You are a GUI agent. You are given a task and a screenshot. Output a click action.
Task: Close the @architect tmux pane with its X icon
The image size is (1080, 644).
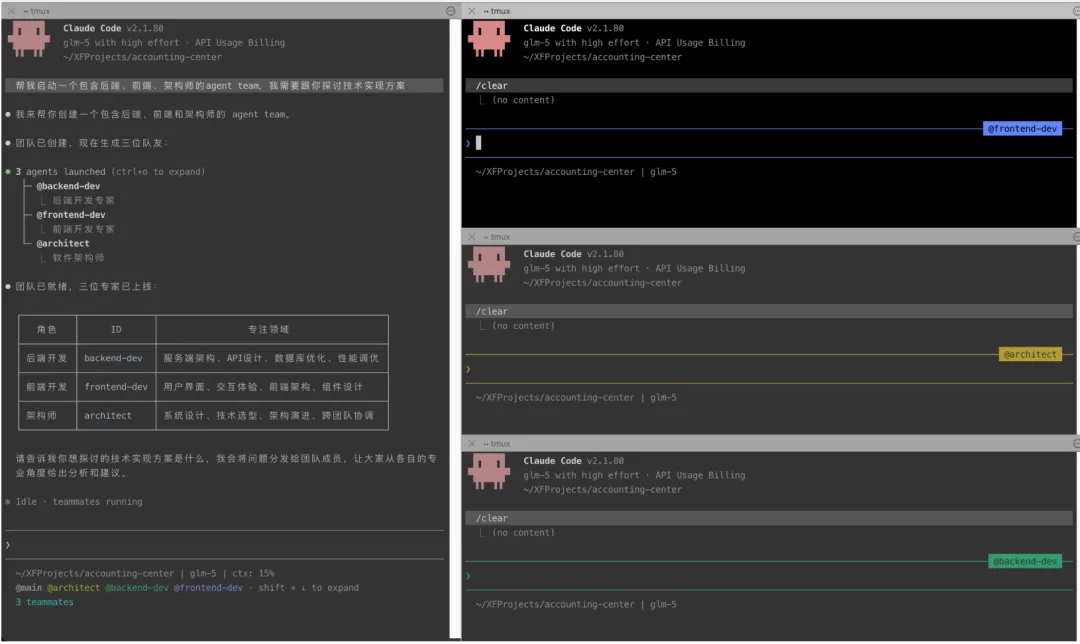point(472,237)
